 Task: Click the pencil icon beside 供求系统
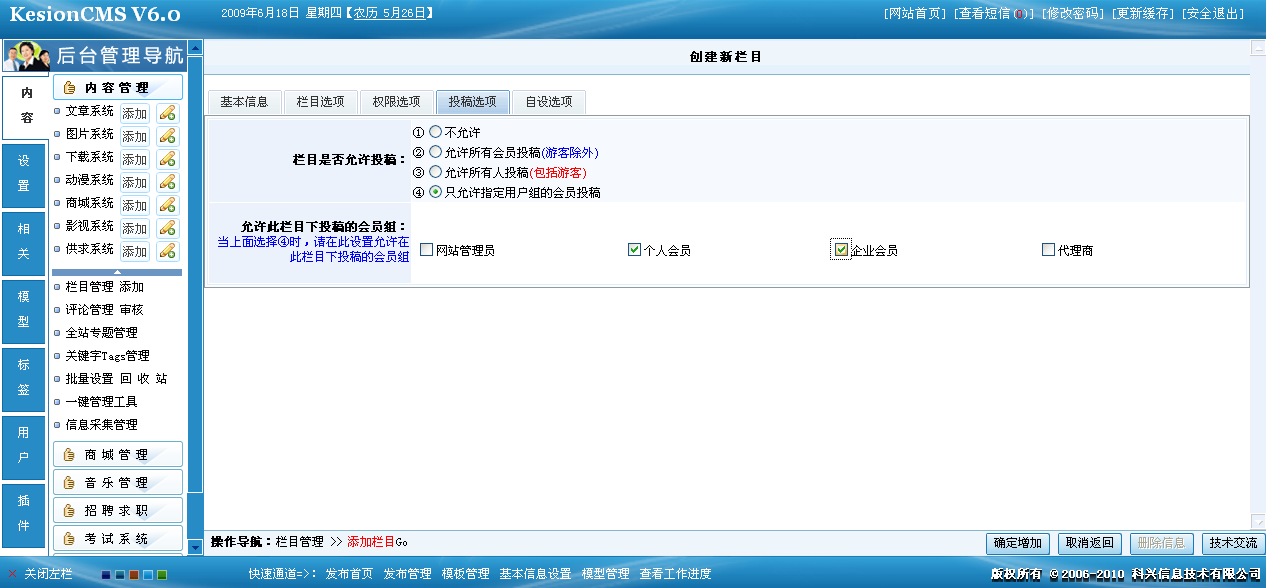pos(167,251)
